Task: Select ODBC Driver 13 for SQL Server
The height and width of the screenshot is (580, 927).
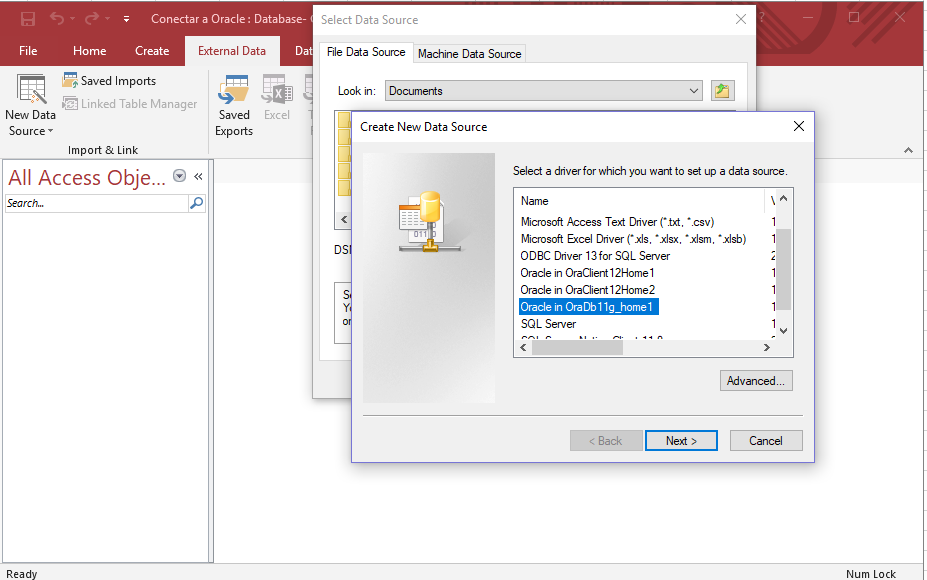Action: (595, 256)
